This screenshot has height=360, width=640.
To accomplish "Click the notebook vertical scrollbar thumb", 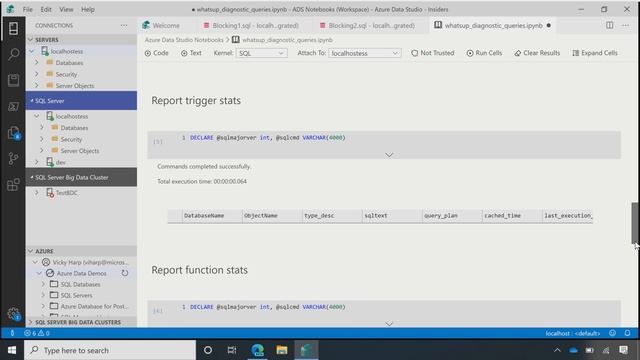I will click(x=635, y=223).
